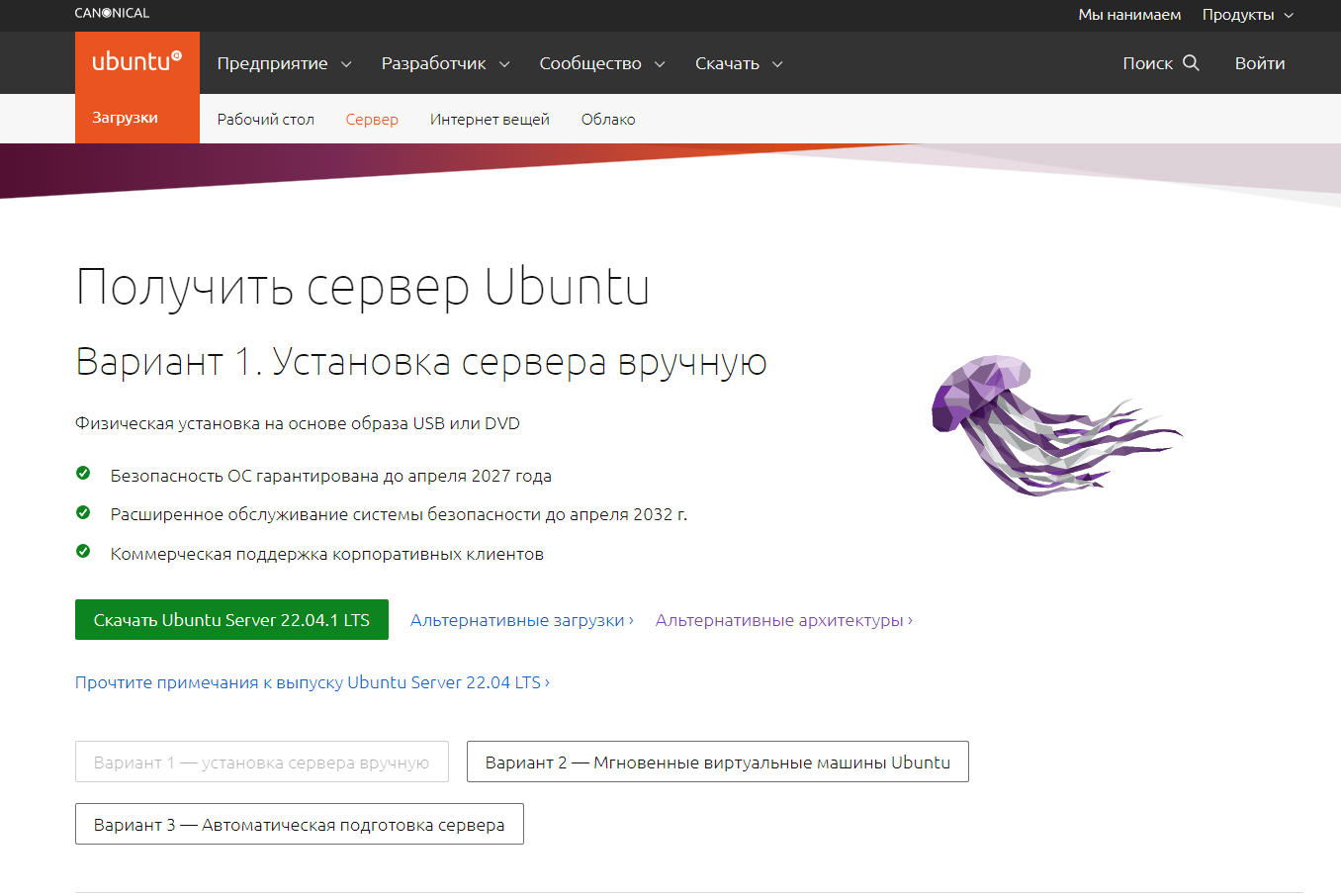The image size is (1341, 896).
Task: Click green checkmark beside 'апреля 2032 г.'
Action: tap(83, 512)
